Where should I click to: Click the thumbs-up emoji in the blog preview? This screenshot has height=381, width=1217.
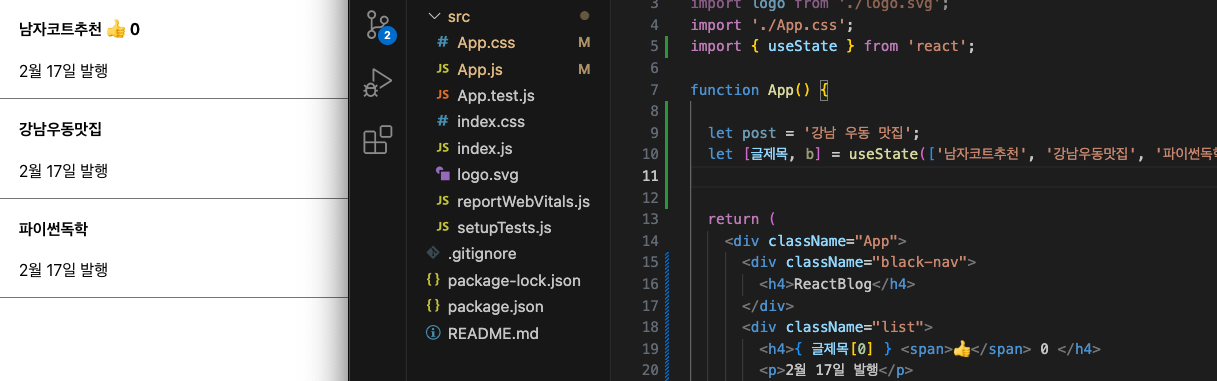tap(116, 29)
